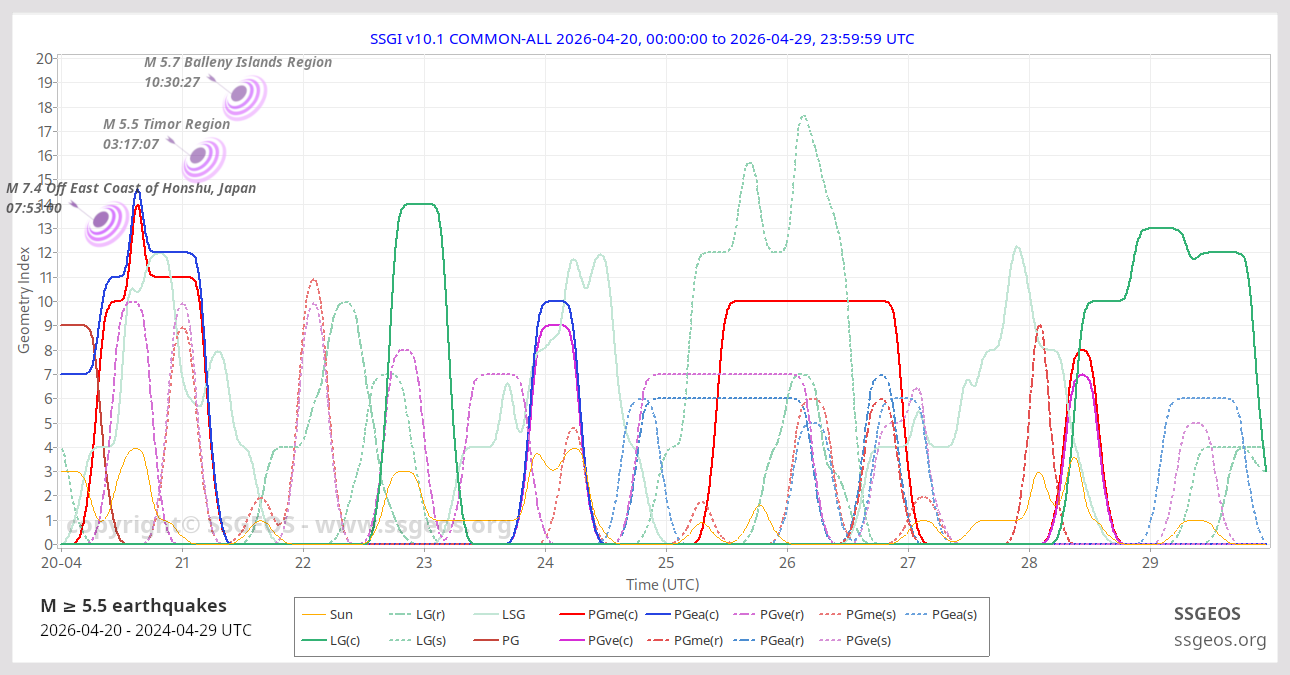
Task: Click the Time (UTC) axis label
Action: pos(662,584)
